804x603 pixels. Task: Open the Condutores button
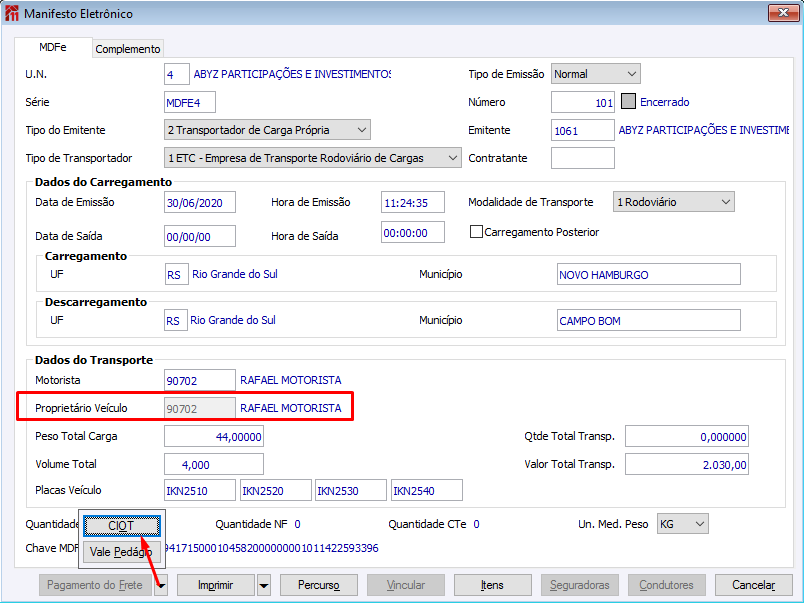667,585
